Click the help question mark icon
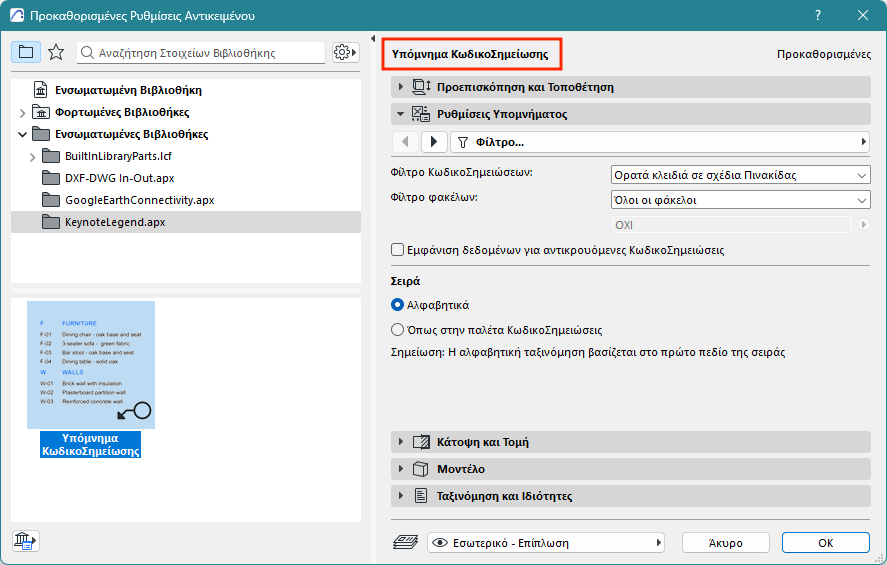This screenshot has width=887, height=565. tap(818, 16)
